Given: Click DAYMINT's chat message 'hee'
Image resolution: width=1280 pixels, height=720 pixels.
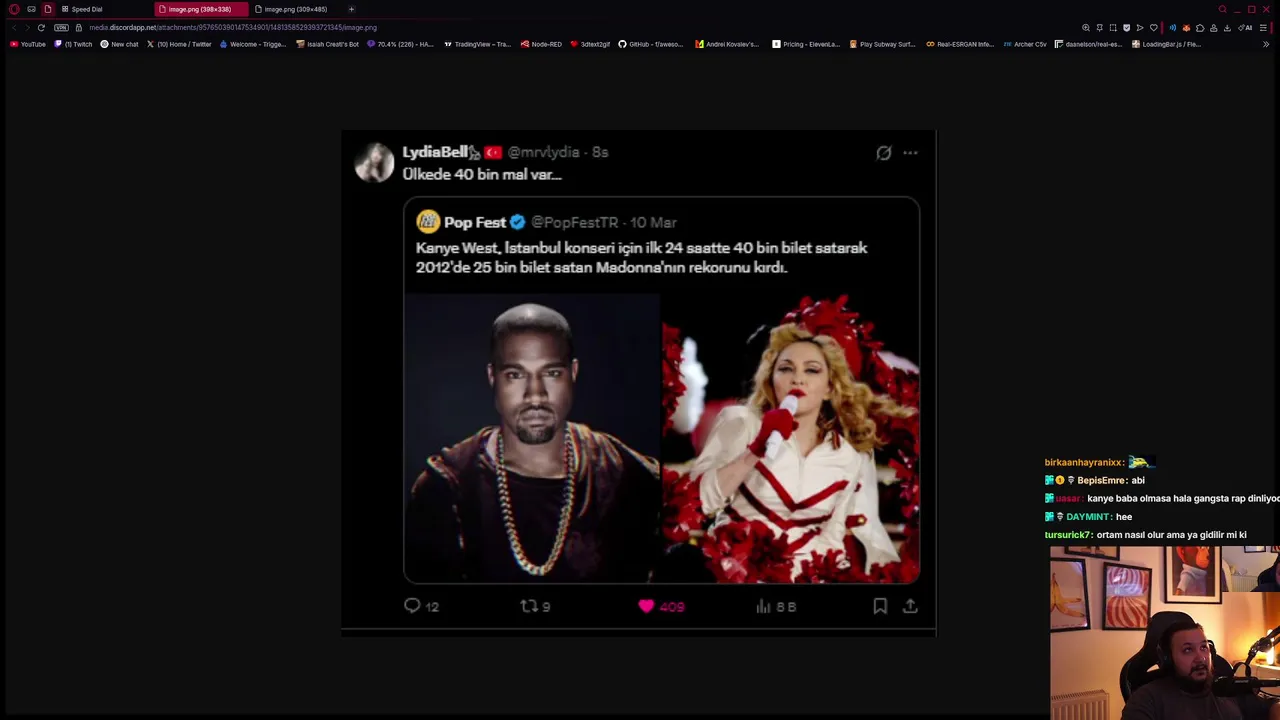Looking at the screenshot, I should (1124, 517).
